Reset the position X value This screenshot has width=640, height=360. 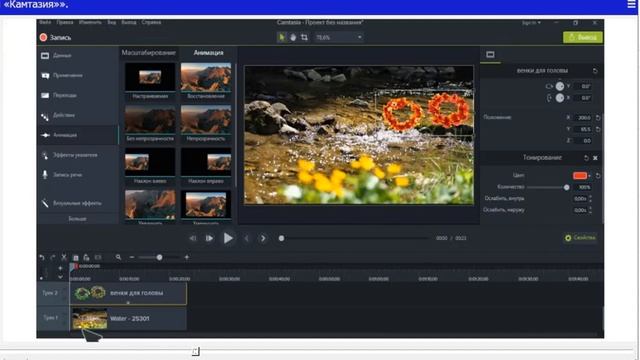pyautogui.click(x=598, y=118)
